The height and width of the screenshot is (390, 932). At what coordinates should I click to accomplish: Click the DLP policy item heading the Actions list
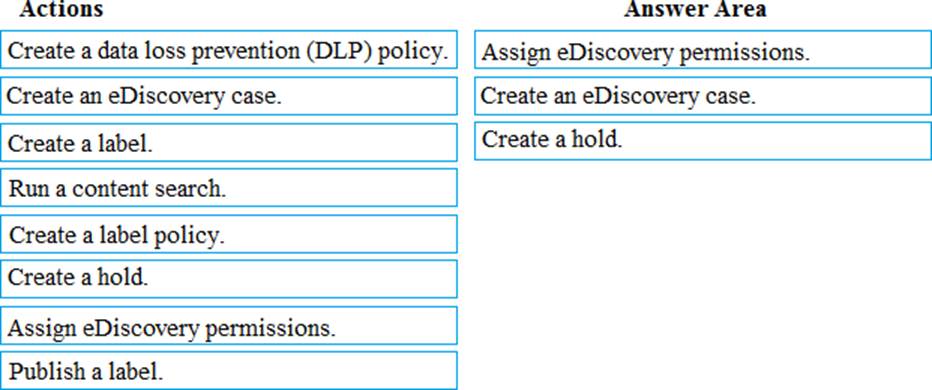point(229,50)
